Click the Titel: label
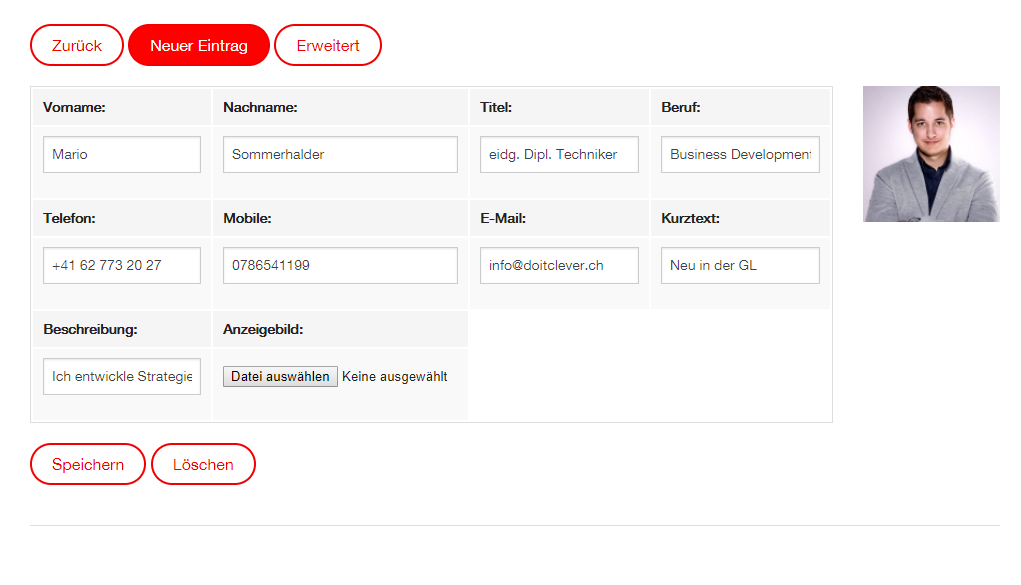This screenshot has height=585, width=1021. coord(496,107)
